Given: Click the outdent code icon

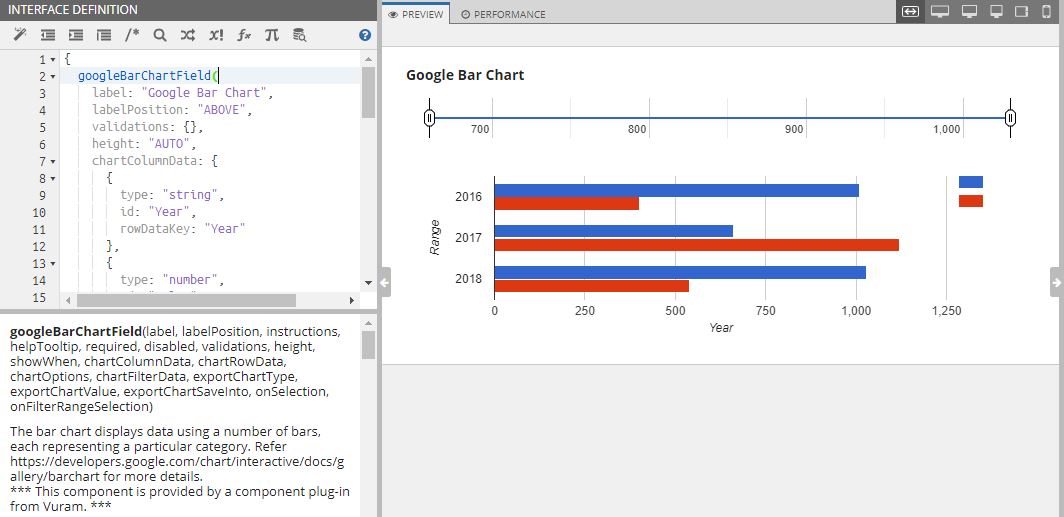Looking at the screenshot, I should point(48,35).
